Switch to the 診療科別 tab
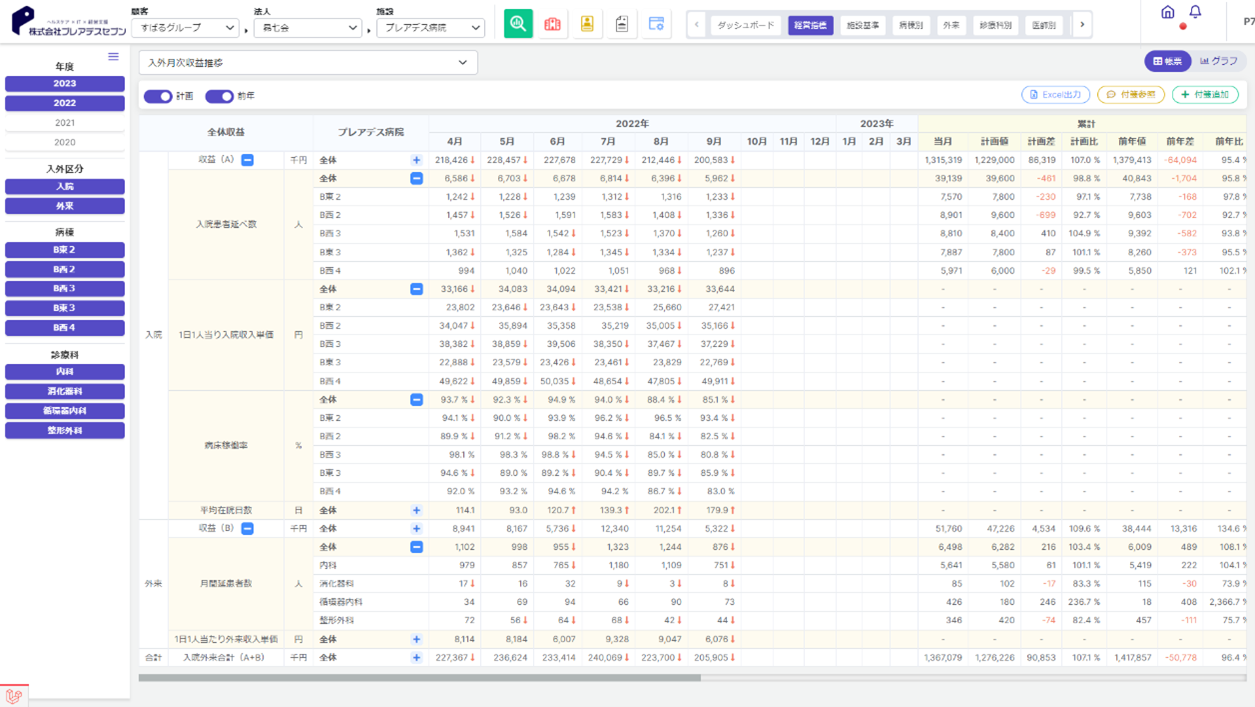This screenshot has height=707, width=1255. [995, 25]
